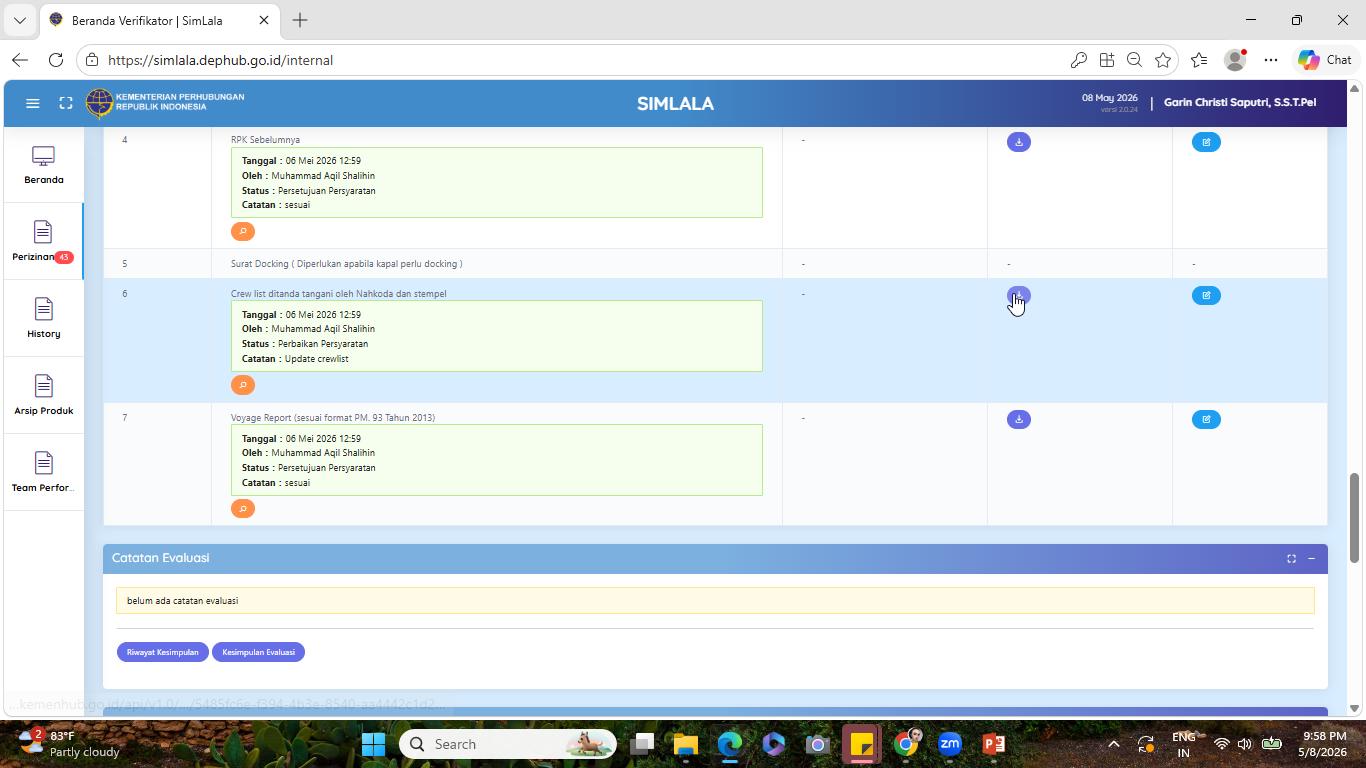Open the browser tab list dropdown
Image resolution: width=1366 pixels, height=768 pixels.
19,20
